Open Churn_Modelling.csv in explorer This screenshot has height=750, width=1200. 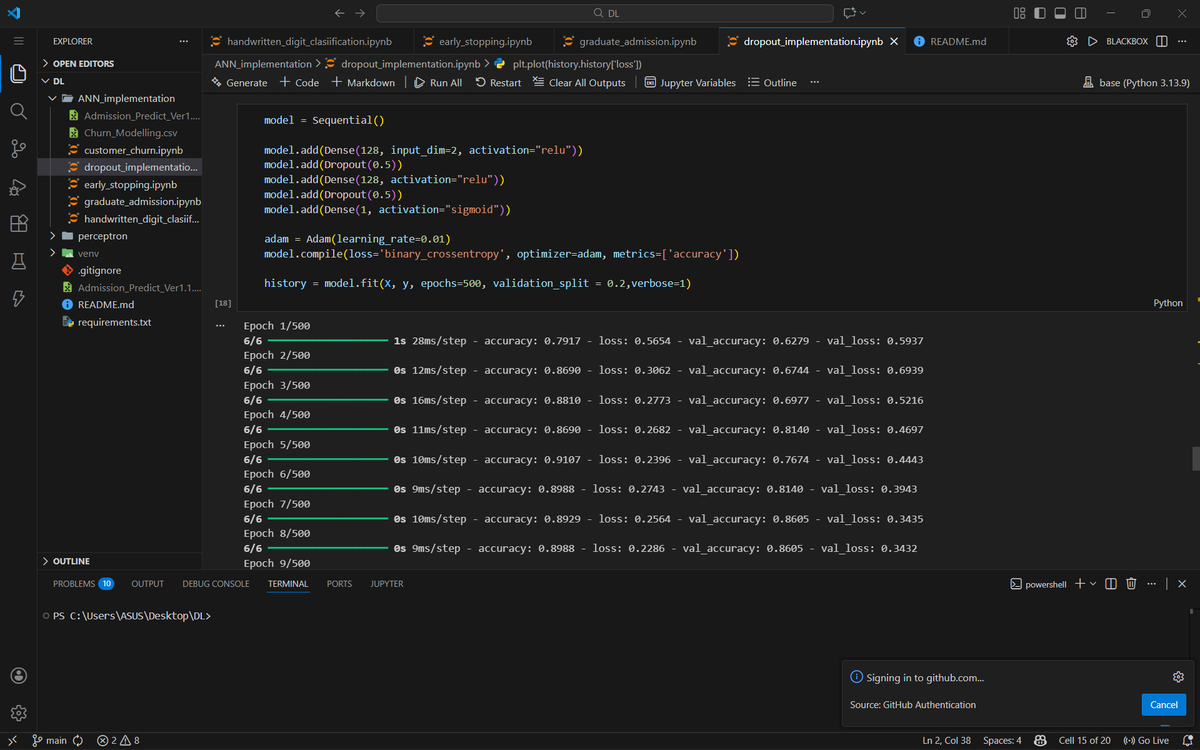coord(131,133)
